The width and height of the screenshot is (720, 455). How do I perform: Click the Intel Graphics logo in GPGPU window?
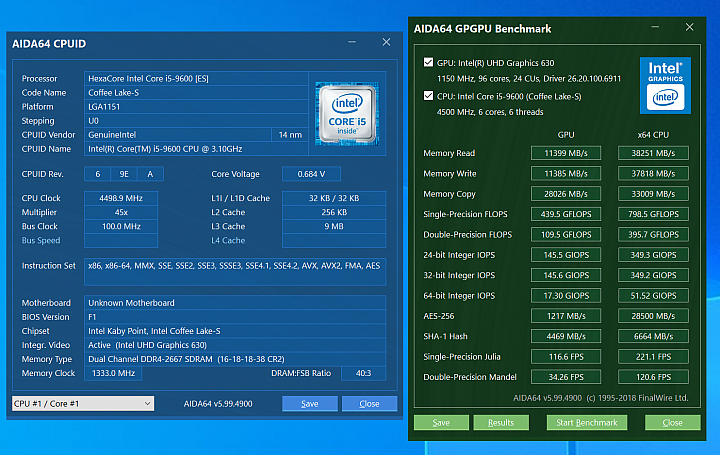[665, 85]
